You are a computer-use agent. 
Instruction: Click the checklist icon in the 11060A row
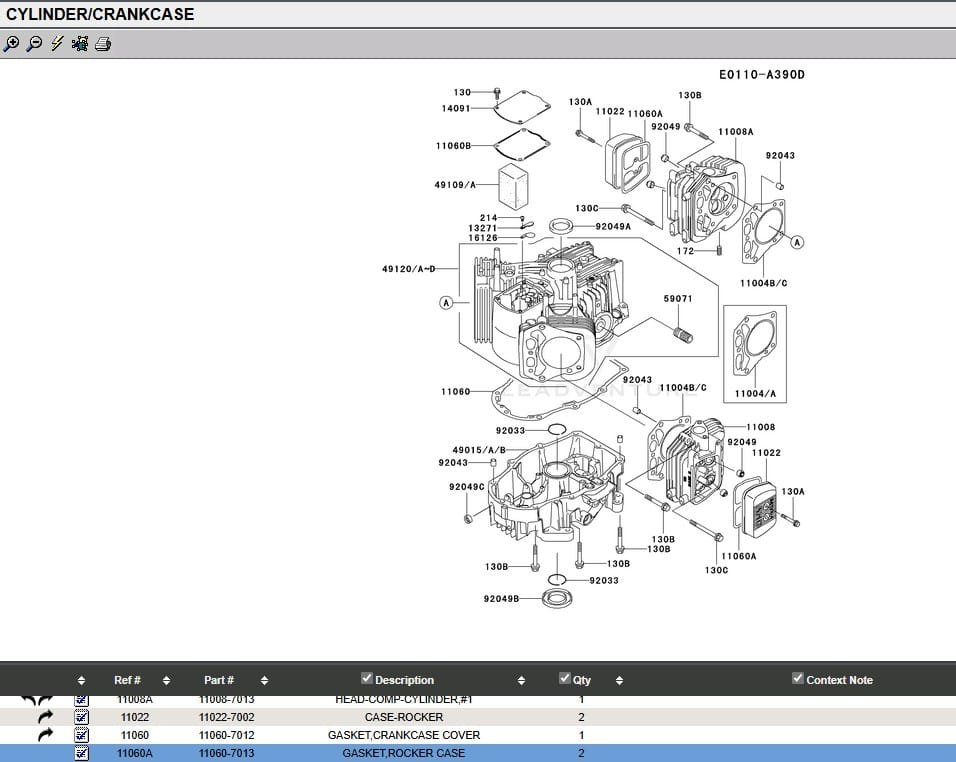[82, 753]
